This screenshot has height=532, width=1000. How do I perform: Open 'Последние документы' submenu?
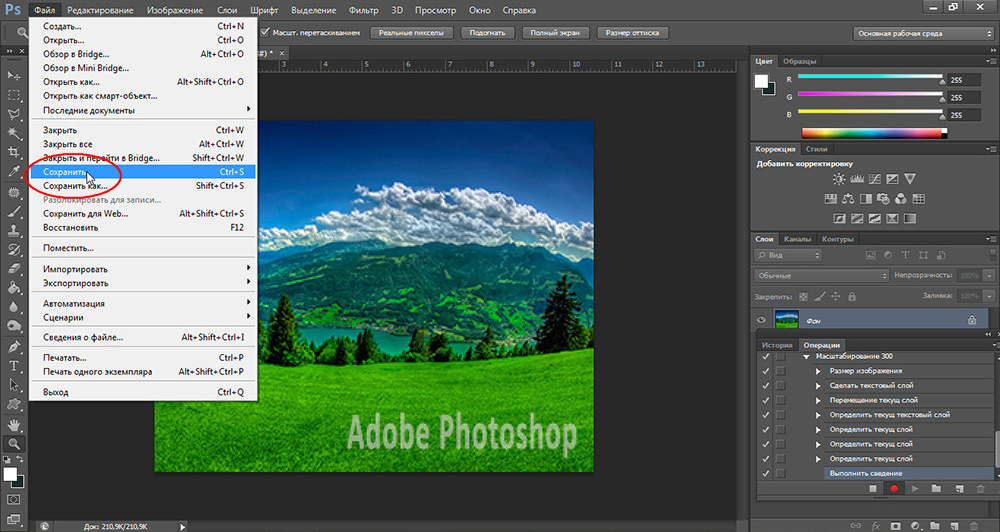coord(143,110)
